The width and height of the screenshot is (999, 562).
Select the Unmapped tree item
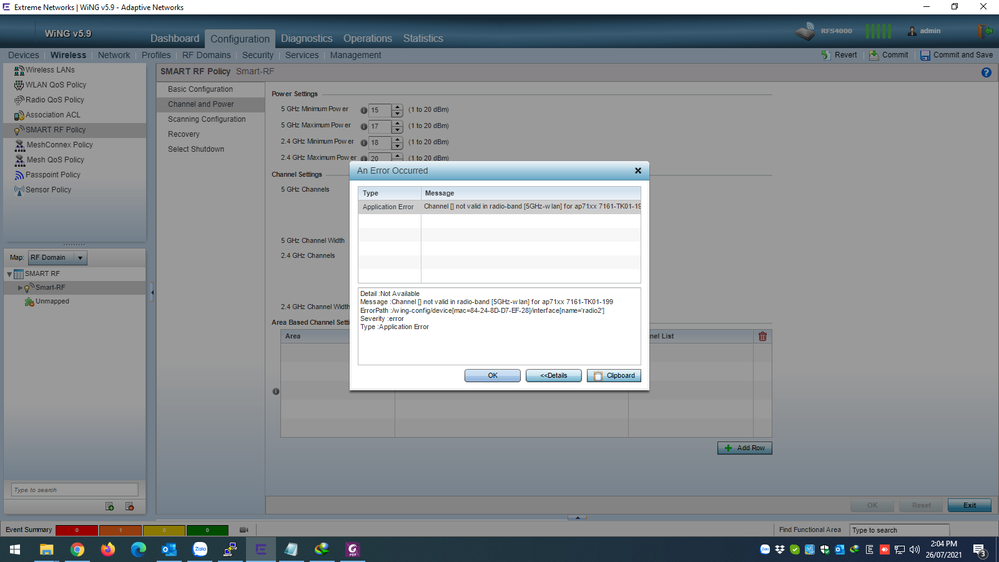(x=52, y=301)
